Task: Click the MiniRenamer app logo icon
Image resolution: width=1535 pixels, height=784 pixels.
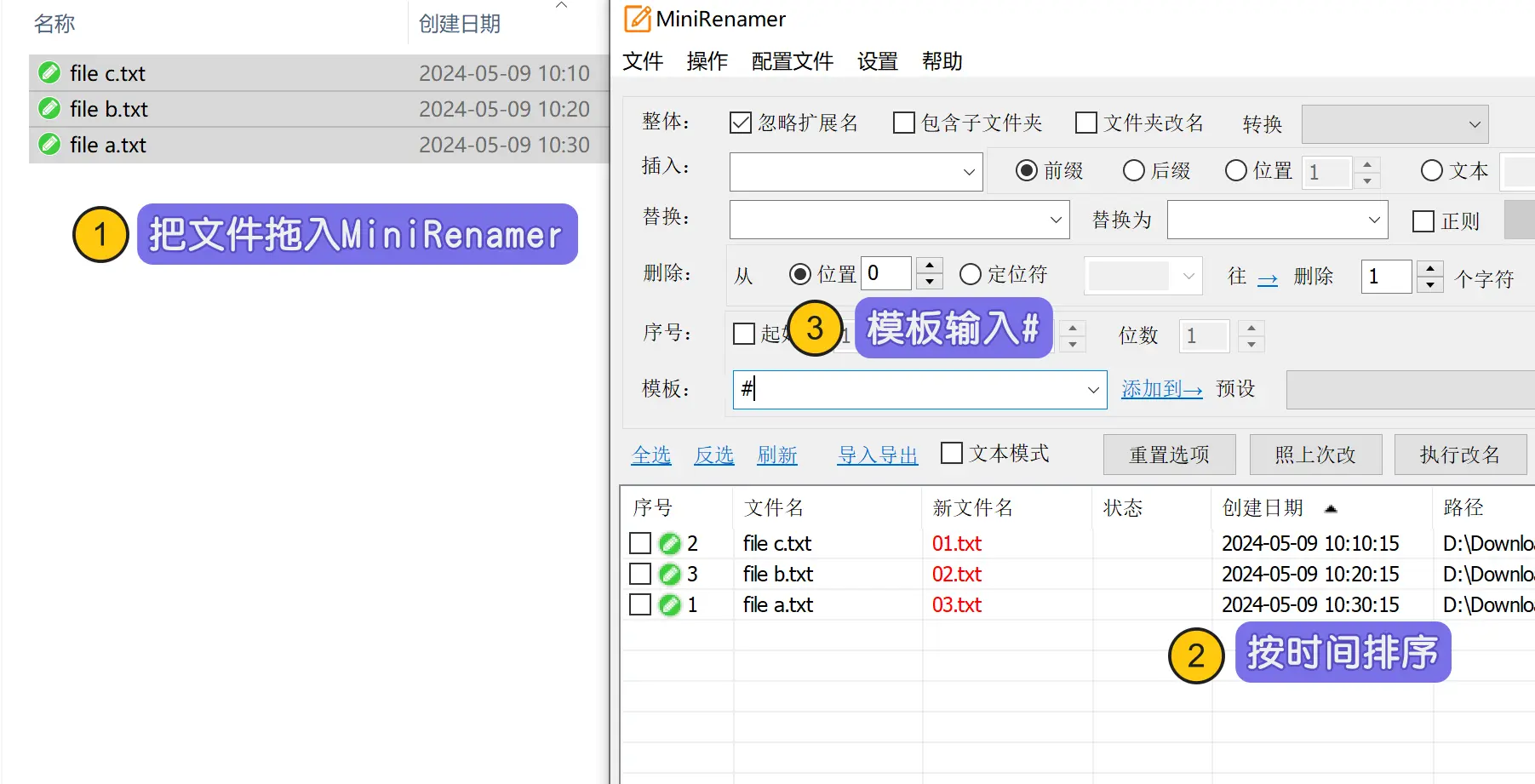Action: 637,19
